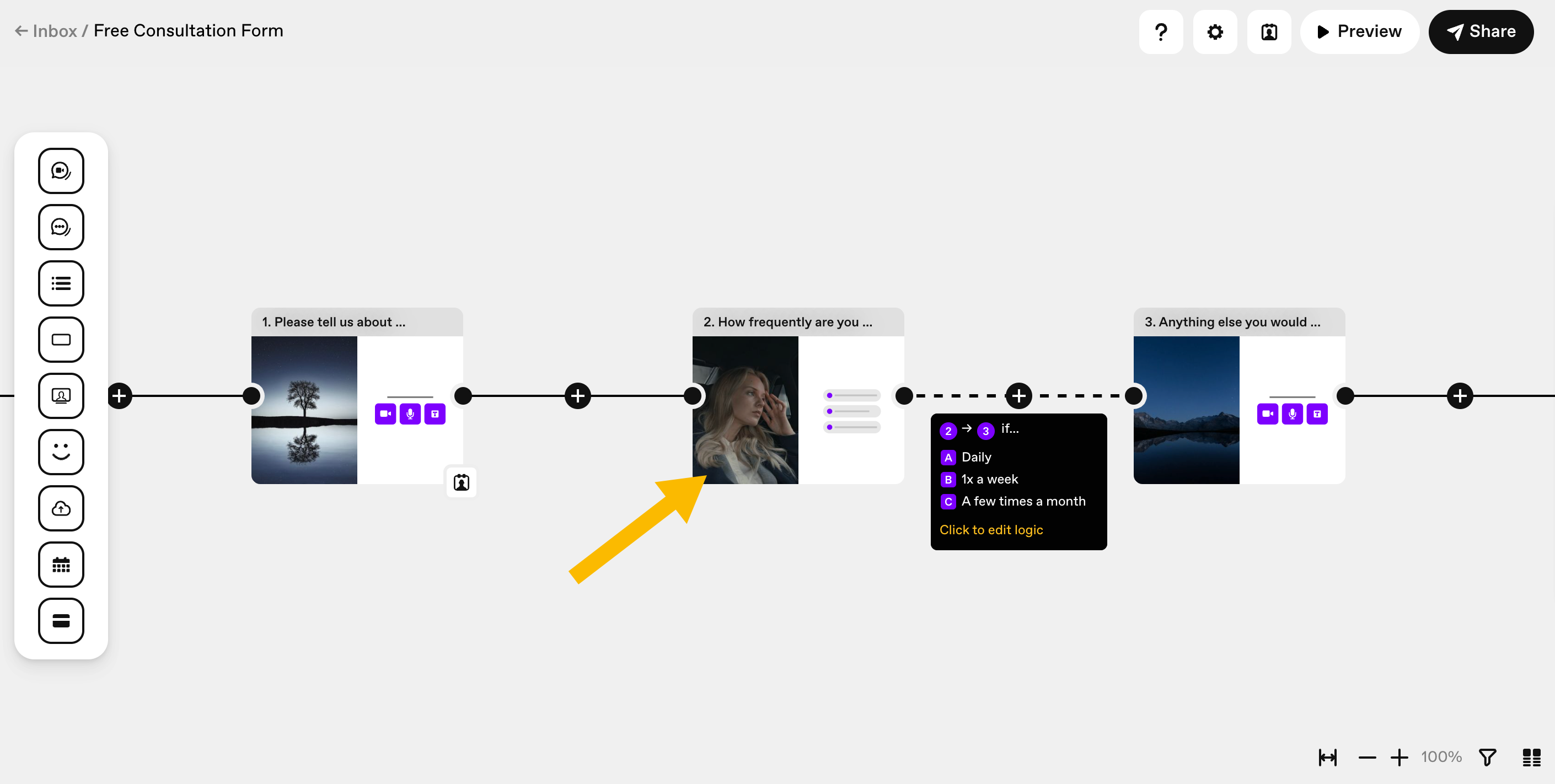Screen dimensions: 1555x784
Task: Add a file upload step from sidebar
Action: (61, 508)
